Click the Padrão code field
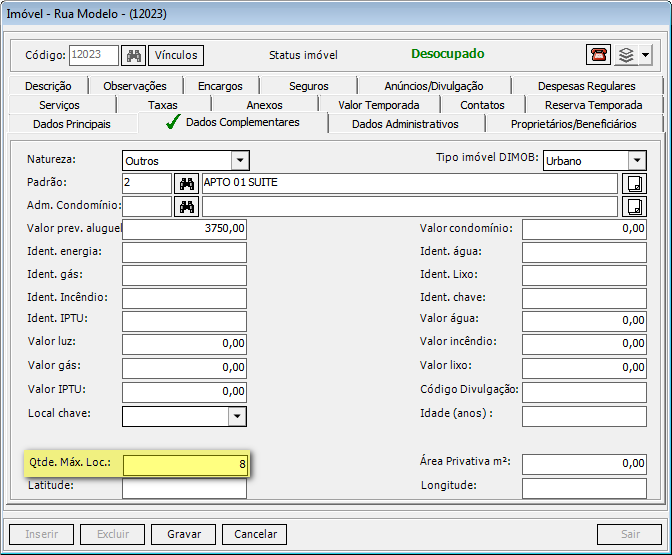Screen dimensions: 672x555 click(147, 184)
